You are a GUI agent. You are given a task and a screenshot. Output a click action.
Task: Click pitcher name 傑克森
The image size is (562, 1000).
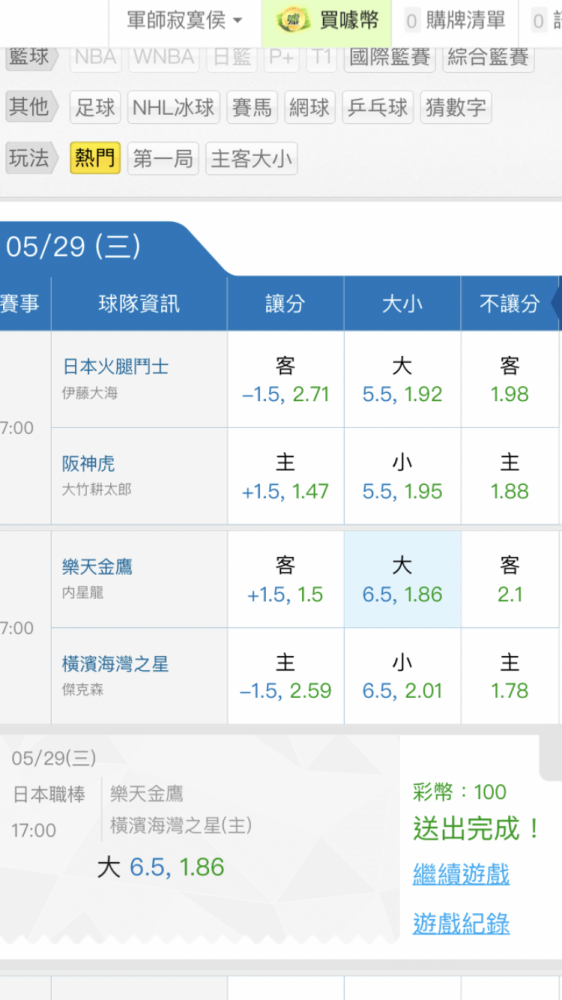[83, 690]
